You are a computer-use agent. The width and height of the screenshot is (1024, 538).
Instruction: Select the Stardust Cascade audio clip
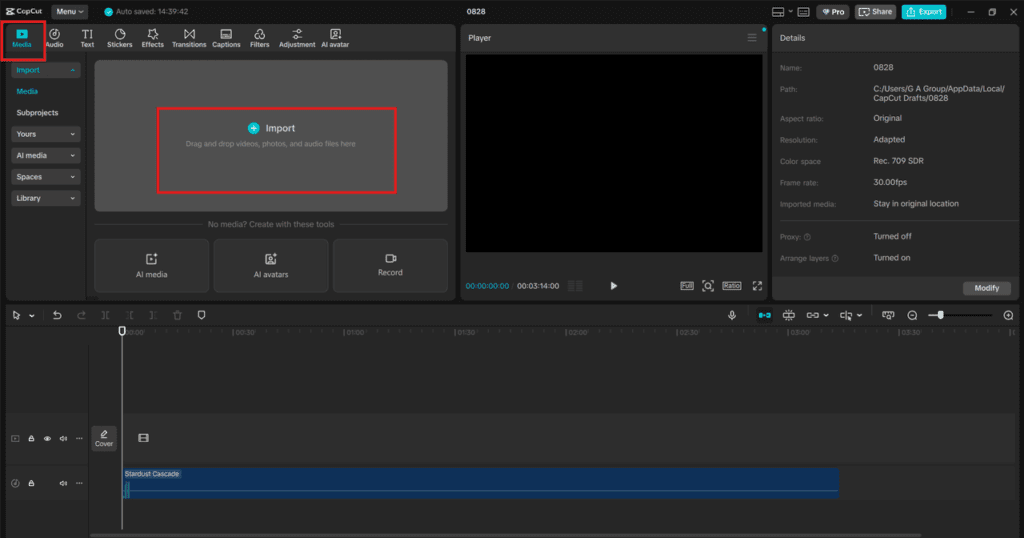pos(480,481)
